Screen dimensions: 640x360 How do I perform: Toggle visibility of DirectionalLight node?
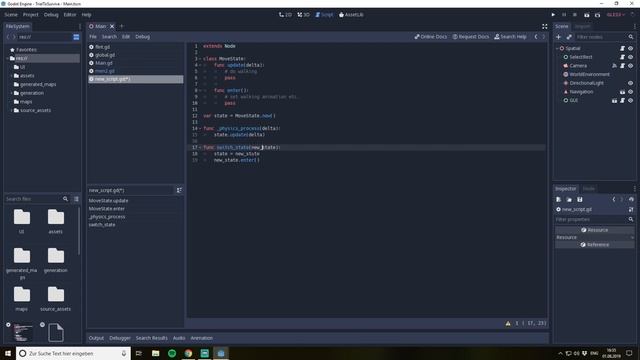(x=631, y=83)
